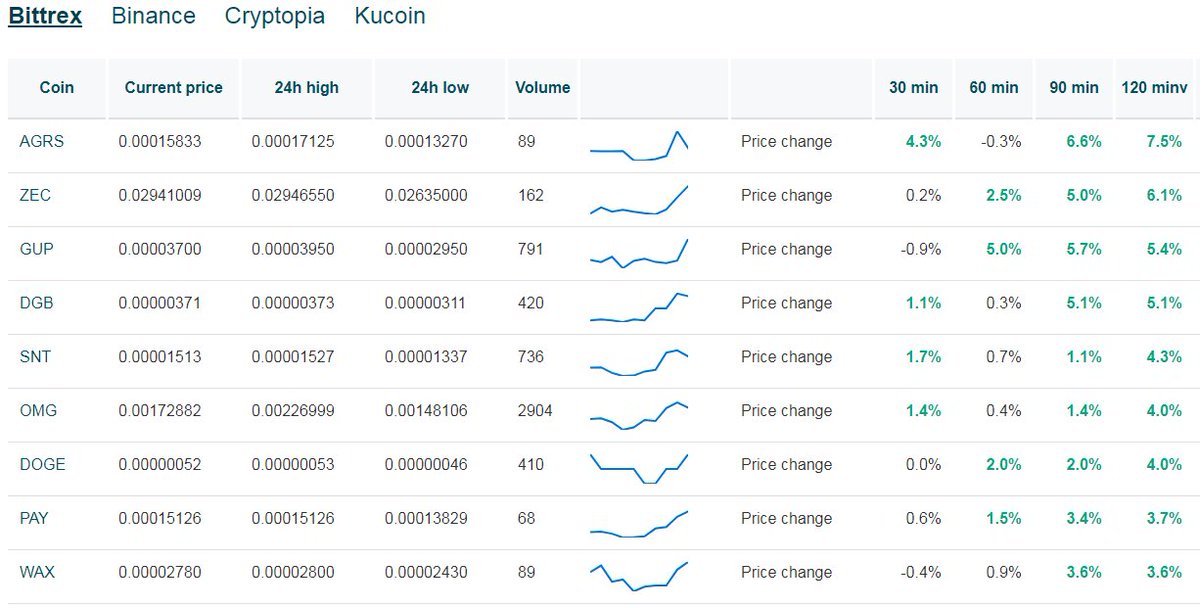Select DGB 24h low 0.00000311
Screen dimensions: 1200x608
[x=426, y=304]
